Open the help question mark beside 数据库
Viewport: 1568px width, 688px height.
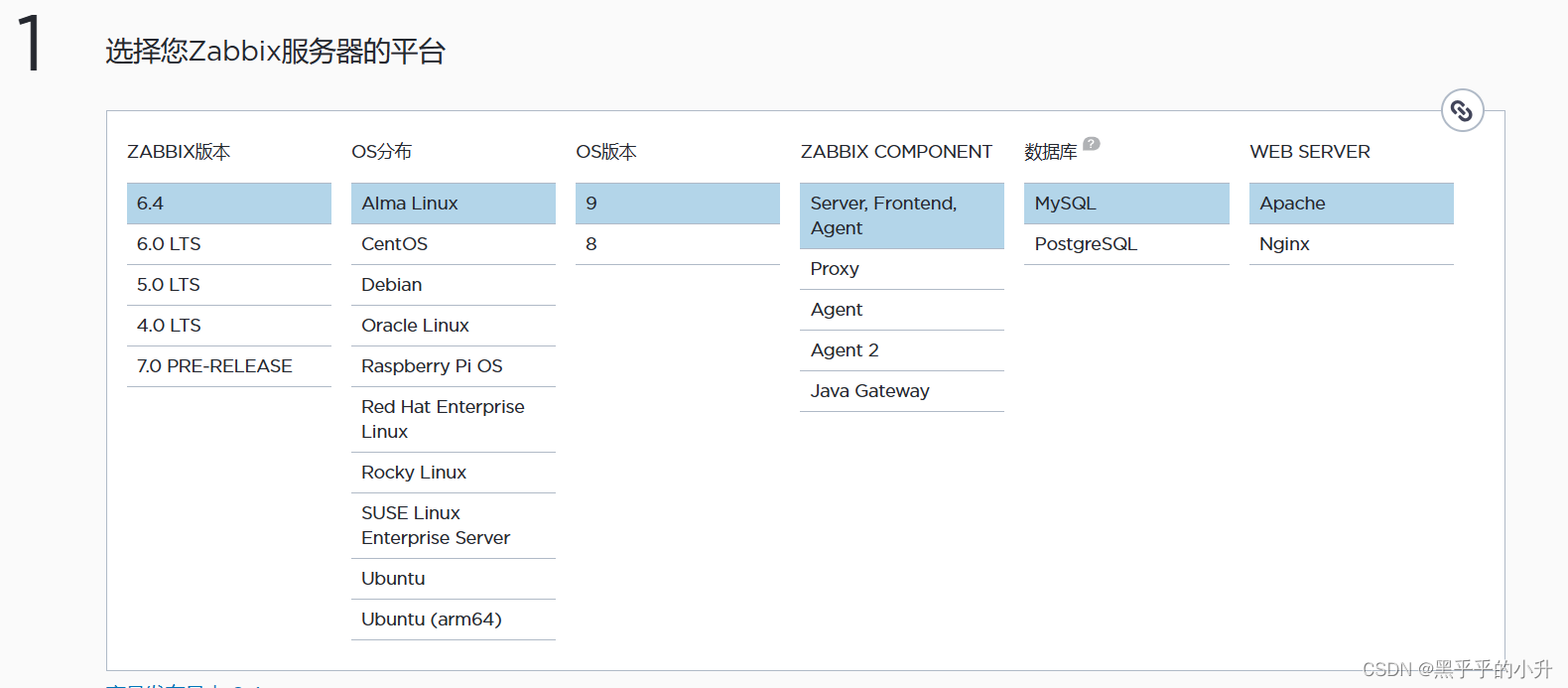(x=1091, y=143)
